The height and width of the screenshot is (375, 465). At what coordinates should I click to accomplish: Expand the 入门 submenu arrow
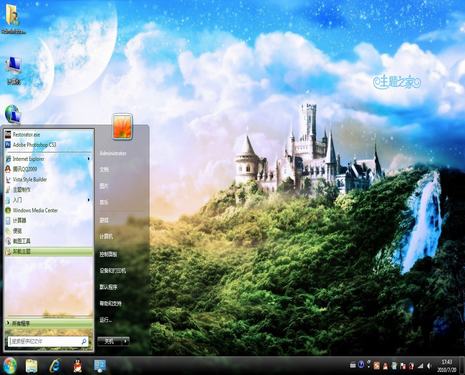(89, 200)
